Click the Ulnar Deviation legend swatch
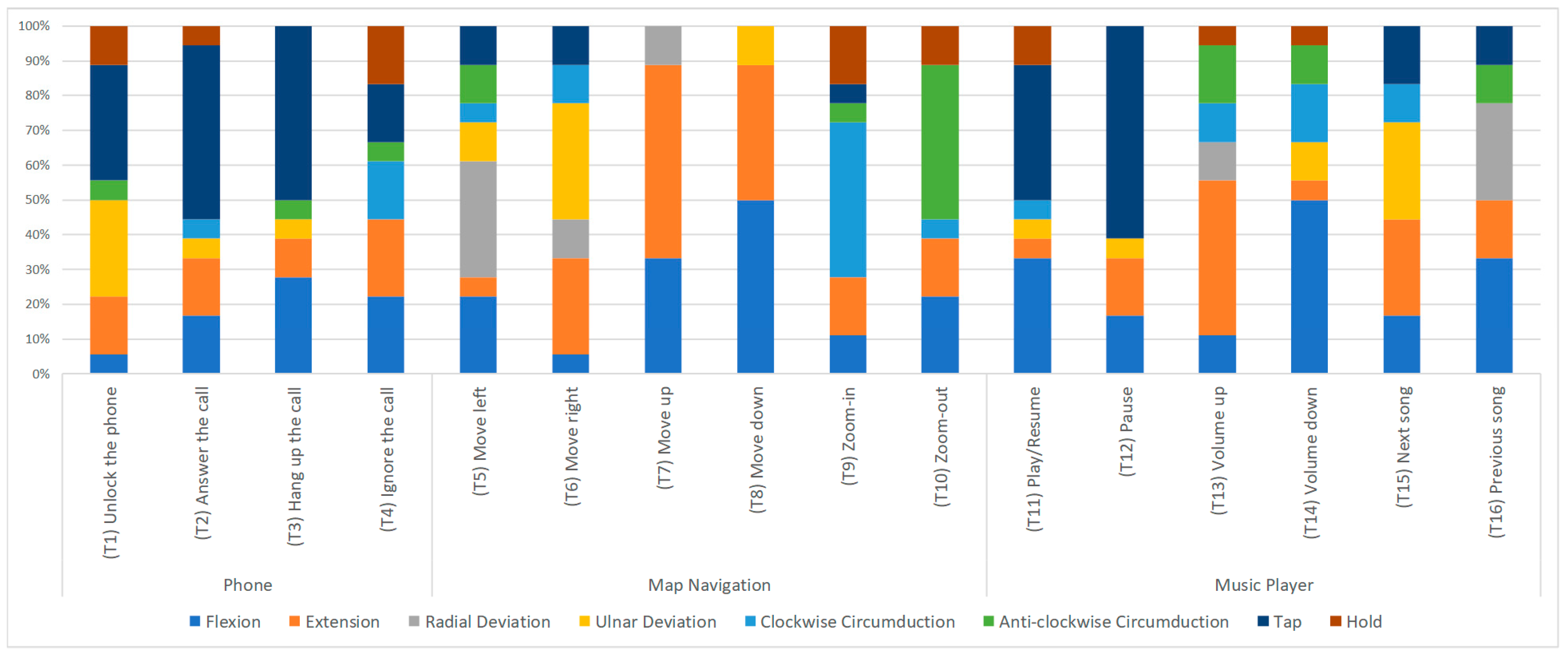The width and height of the screenshot is (1568, 657). (x=584, y=621)
